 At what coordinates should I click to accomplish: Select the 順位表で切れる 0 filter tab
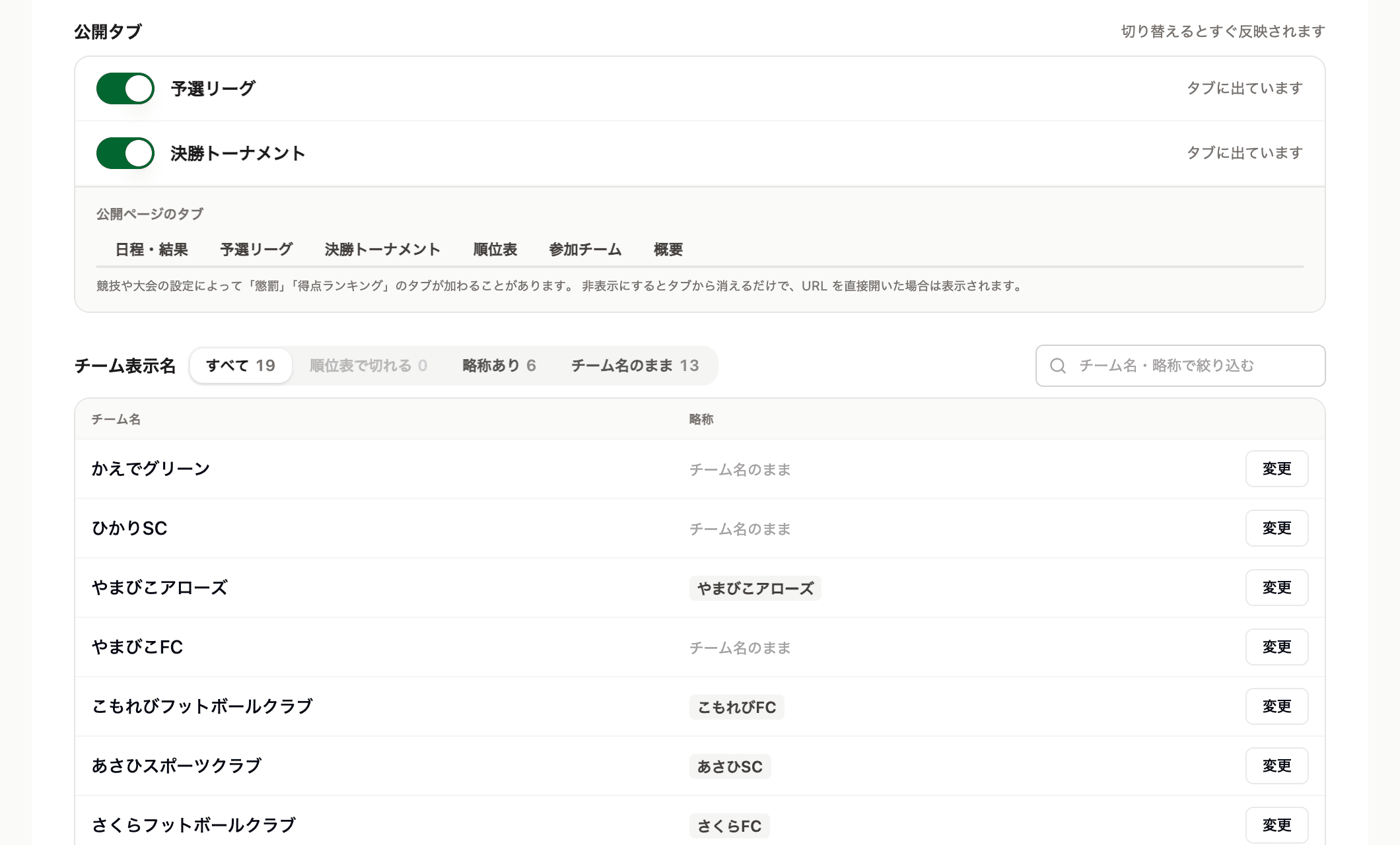tap(368, 366)
